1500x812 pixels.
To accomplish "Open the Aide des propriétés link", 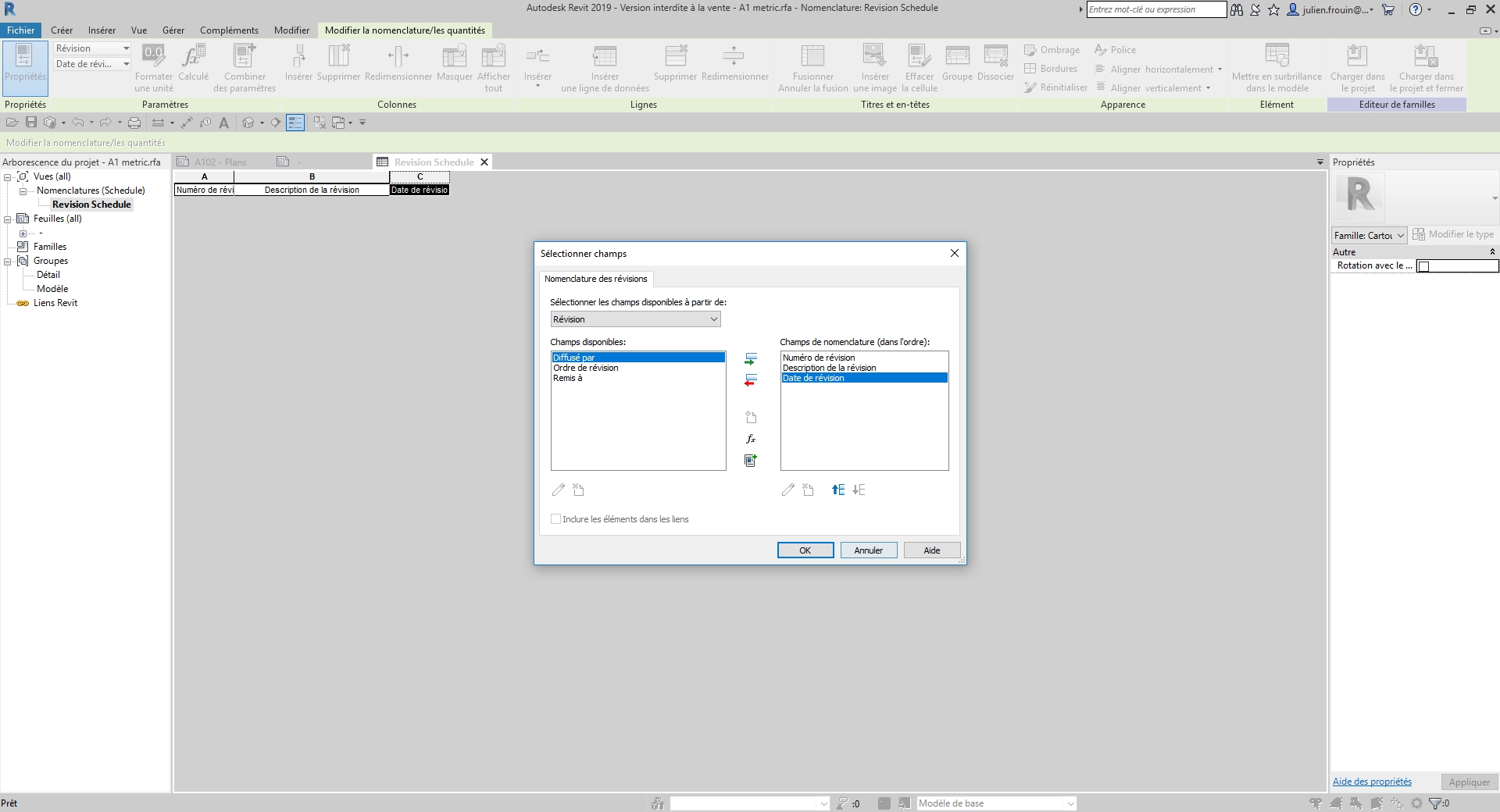I will tap(1372, 782).
